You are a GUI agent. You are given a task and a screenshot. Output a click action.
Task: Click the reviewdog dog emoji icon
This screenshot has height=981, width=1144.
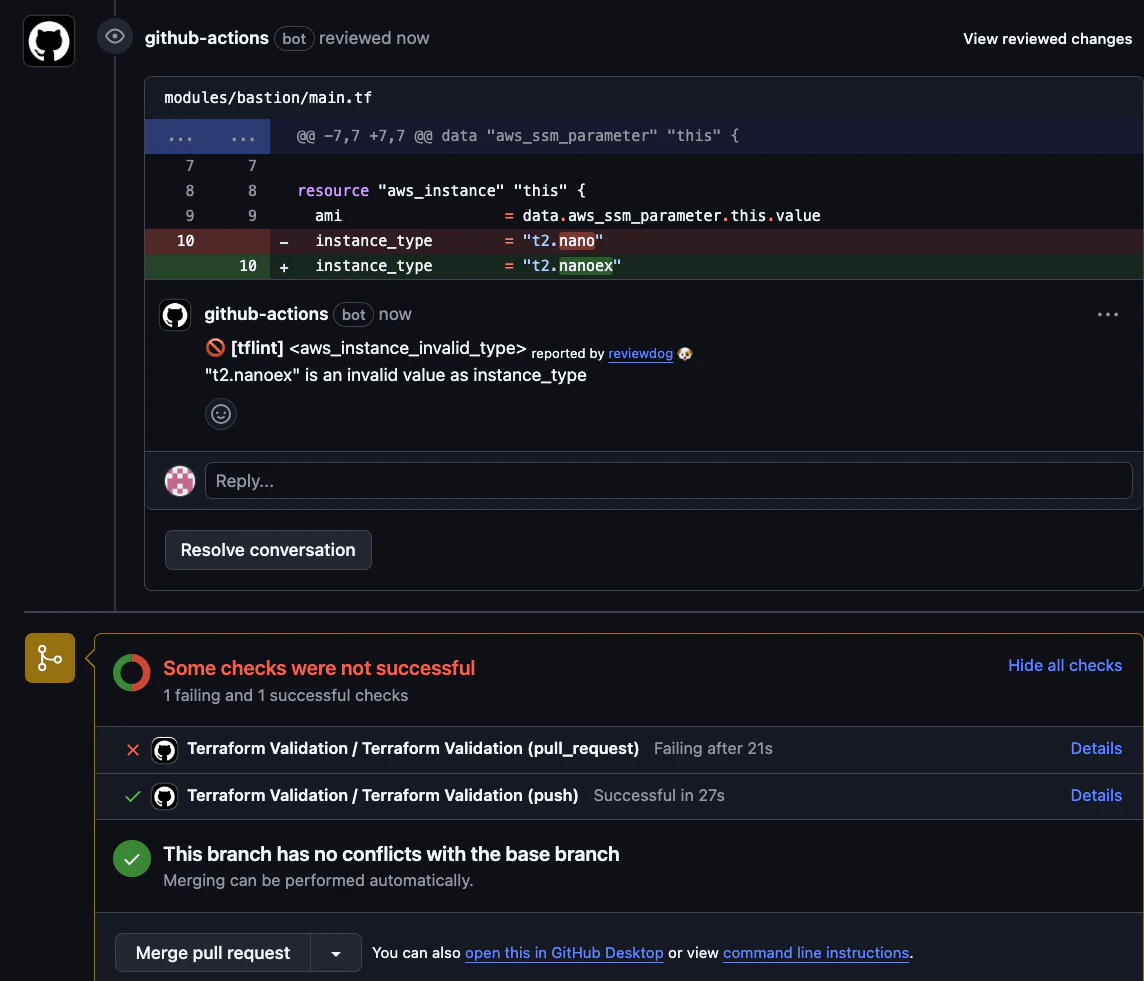click(684, 354)
